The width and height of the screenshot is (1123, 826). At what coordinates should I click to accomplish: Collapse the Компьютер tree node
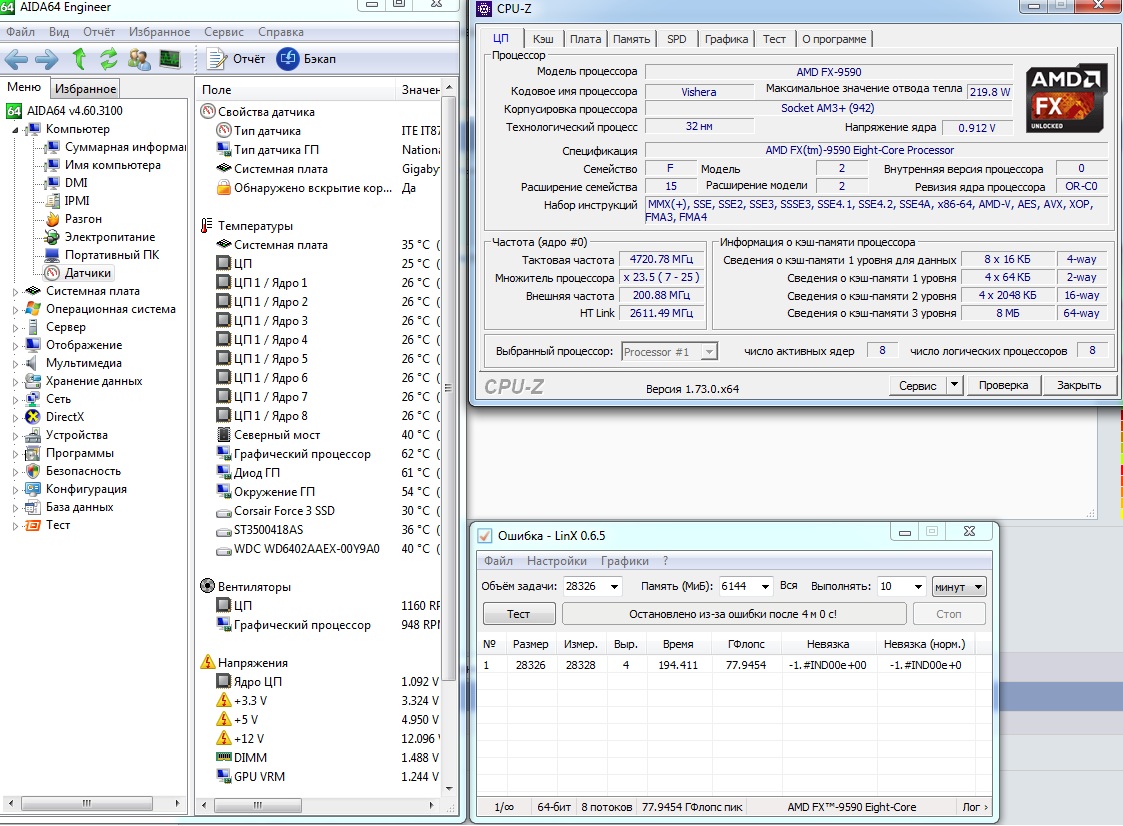pos(15,130)
